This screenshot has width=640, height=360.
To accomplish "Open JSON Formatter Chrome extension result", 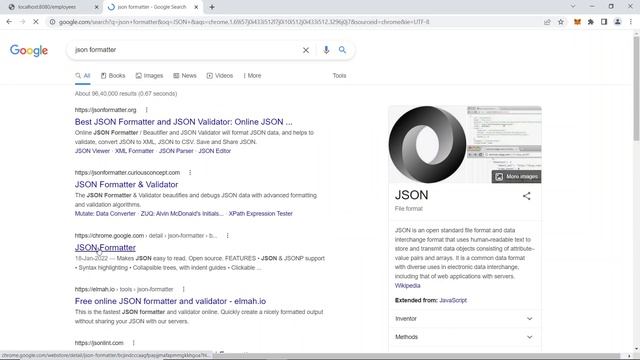I will 105,247.
